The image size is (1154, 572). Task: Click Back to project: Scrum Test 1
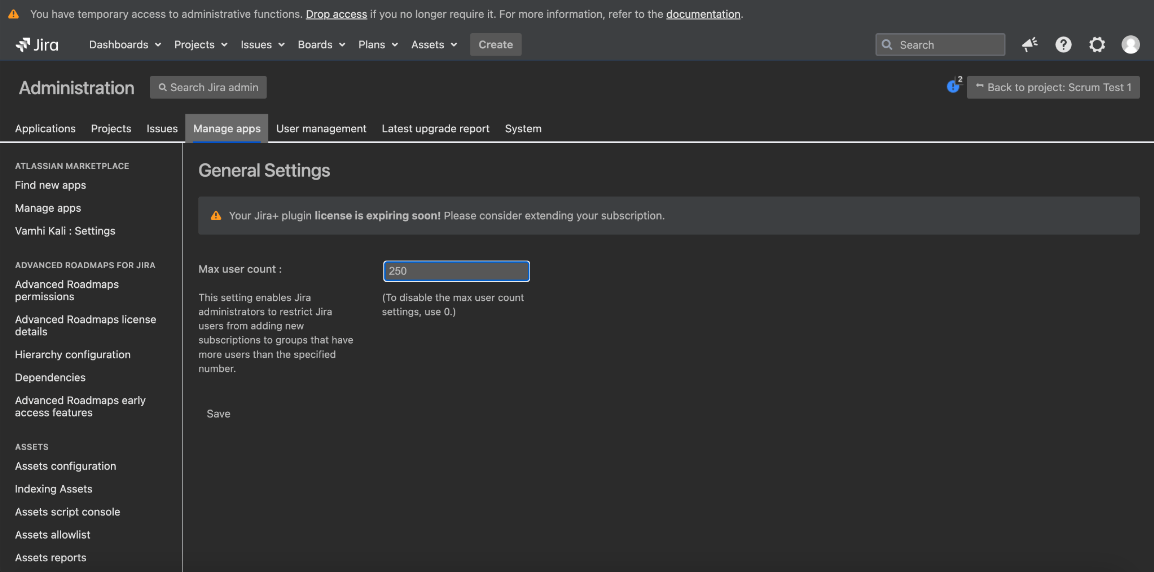click(1053, 87)
